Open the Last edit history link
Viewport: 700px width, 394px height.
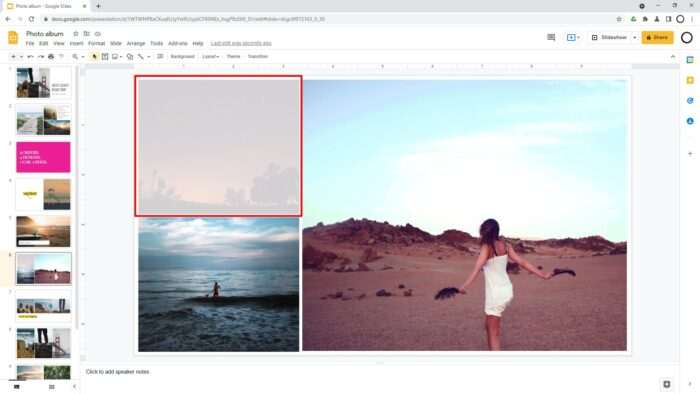pos(241,44)
